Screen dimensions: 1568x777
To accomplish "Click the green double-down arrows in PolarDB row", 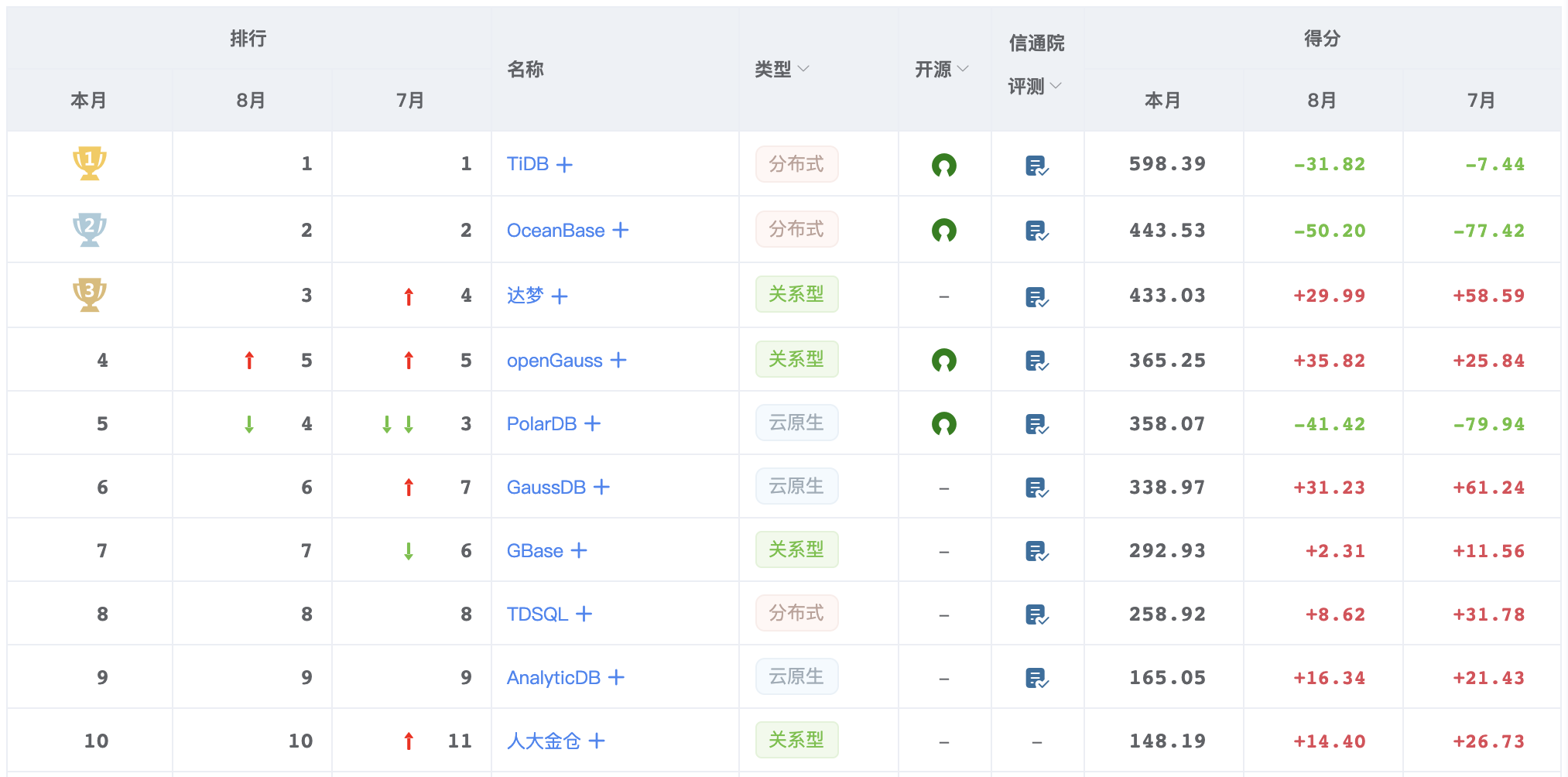I will (x=398, y=424).
